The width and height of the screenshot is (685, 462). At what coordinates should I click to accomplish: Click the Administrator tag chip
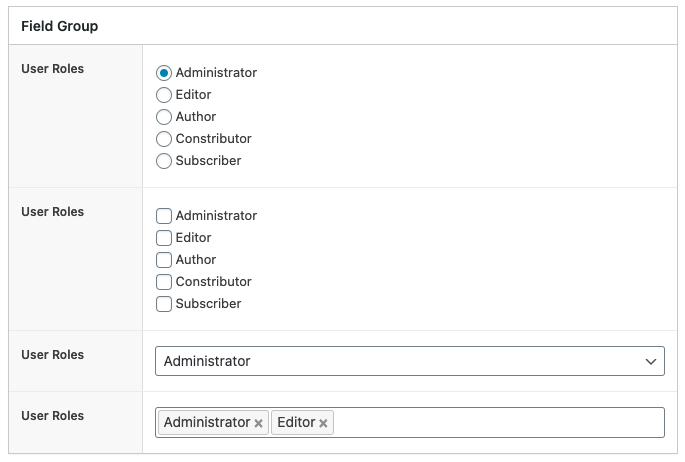tap(206, 423)
